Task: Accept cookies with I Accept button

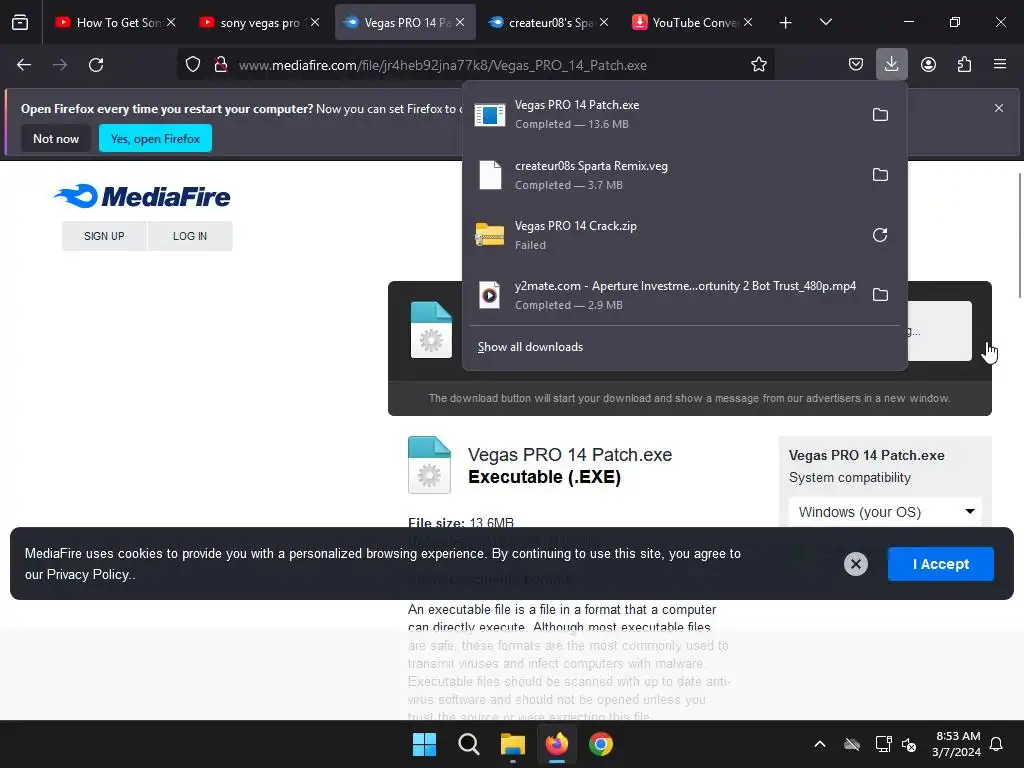Action: pyautogui.click(x=940, y=564)
